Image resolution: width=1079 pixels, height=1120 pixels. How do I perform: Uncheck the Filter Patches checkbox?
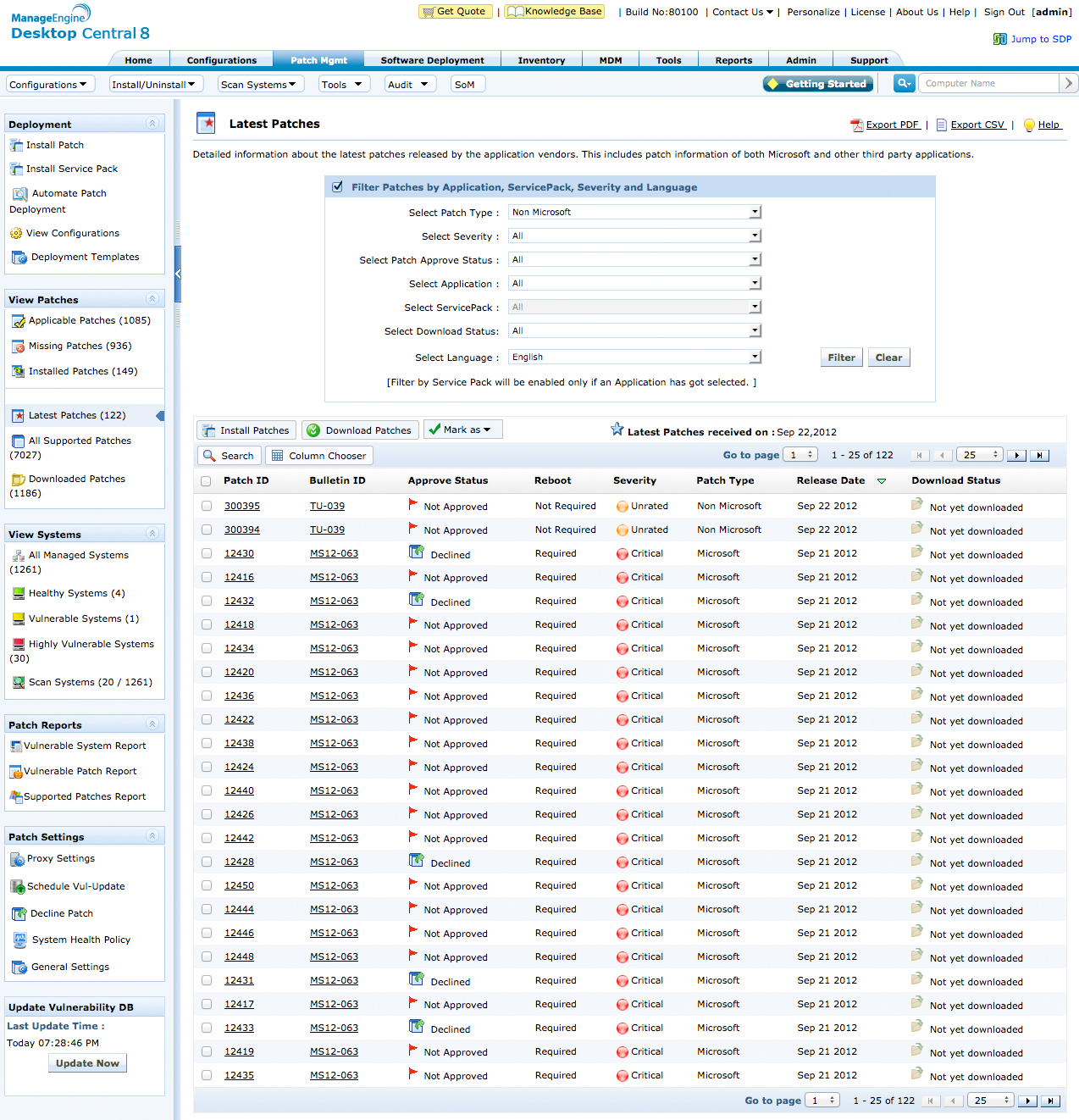[338, 187]
